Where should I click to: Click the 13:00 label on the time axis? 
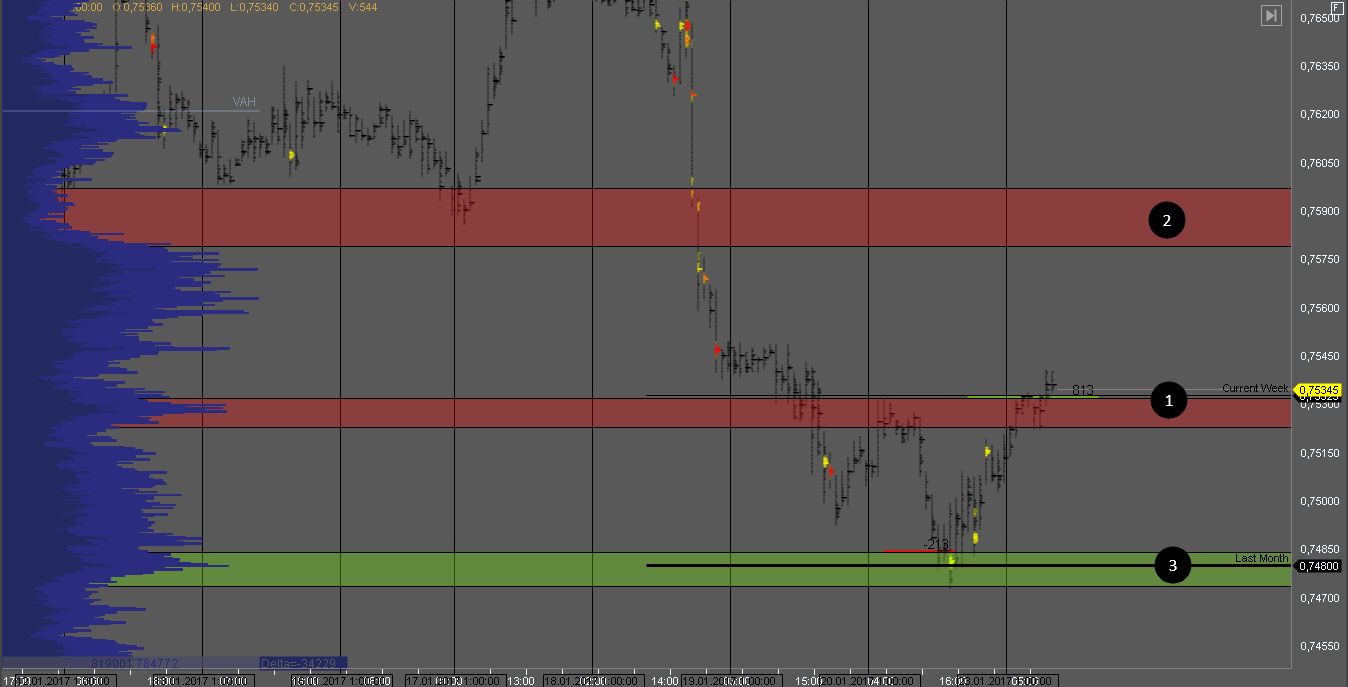521,680
